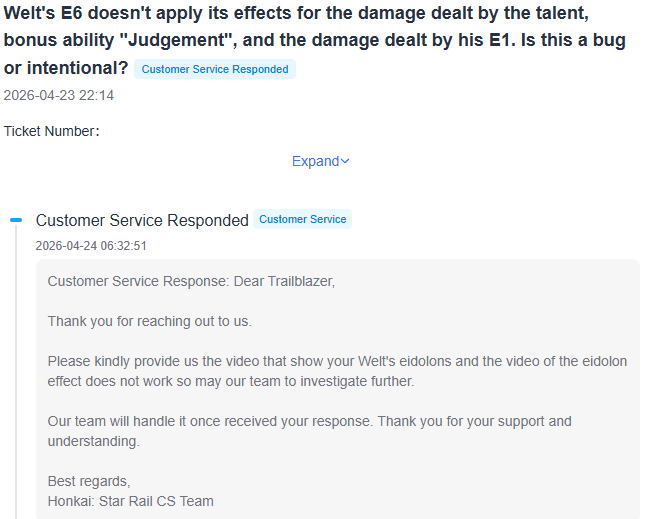The width and height of the screenshot is (650, 519).
Task: Click the 'Our team will handle it' paragraph
Action: point(309,431)
